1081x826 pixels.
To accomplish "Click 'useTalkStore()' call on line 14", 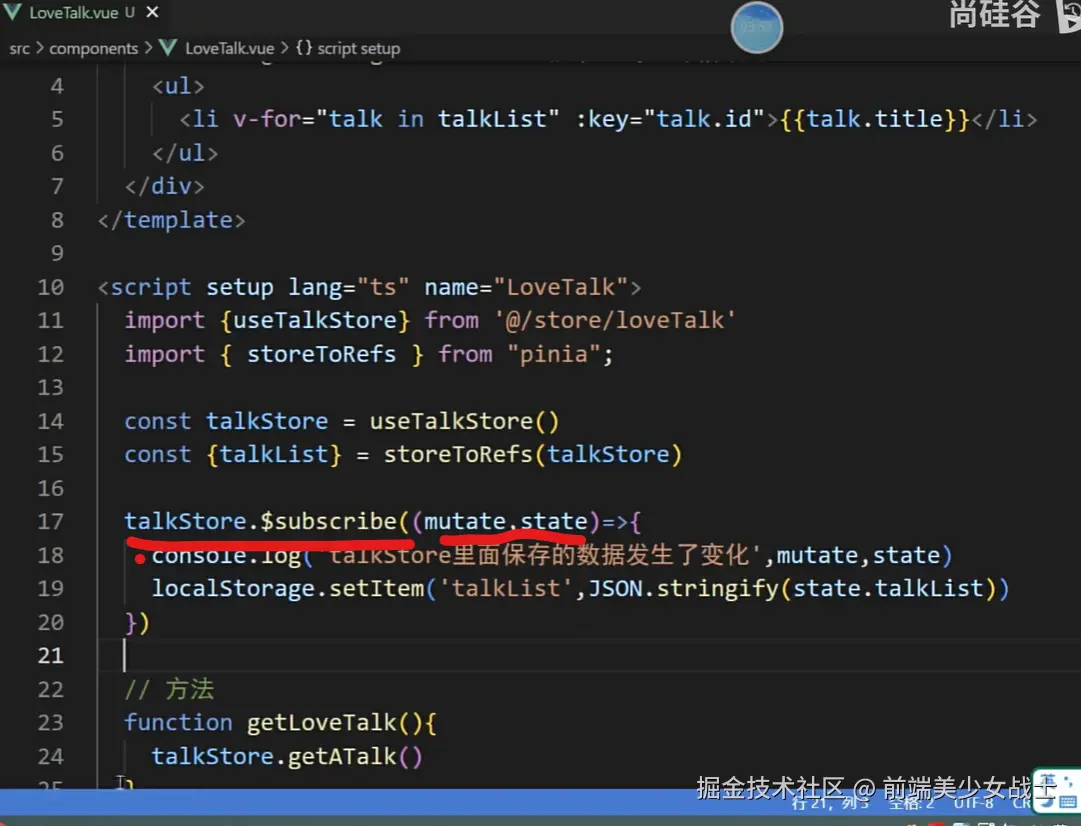I will 465,421.
